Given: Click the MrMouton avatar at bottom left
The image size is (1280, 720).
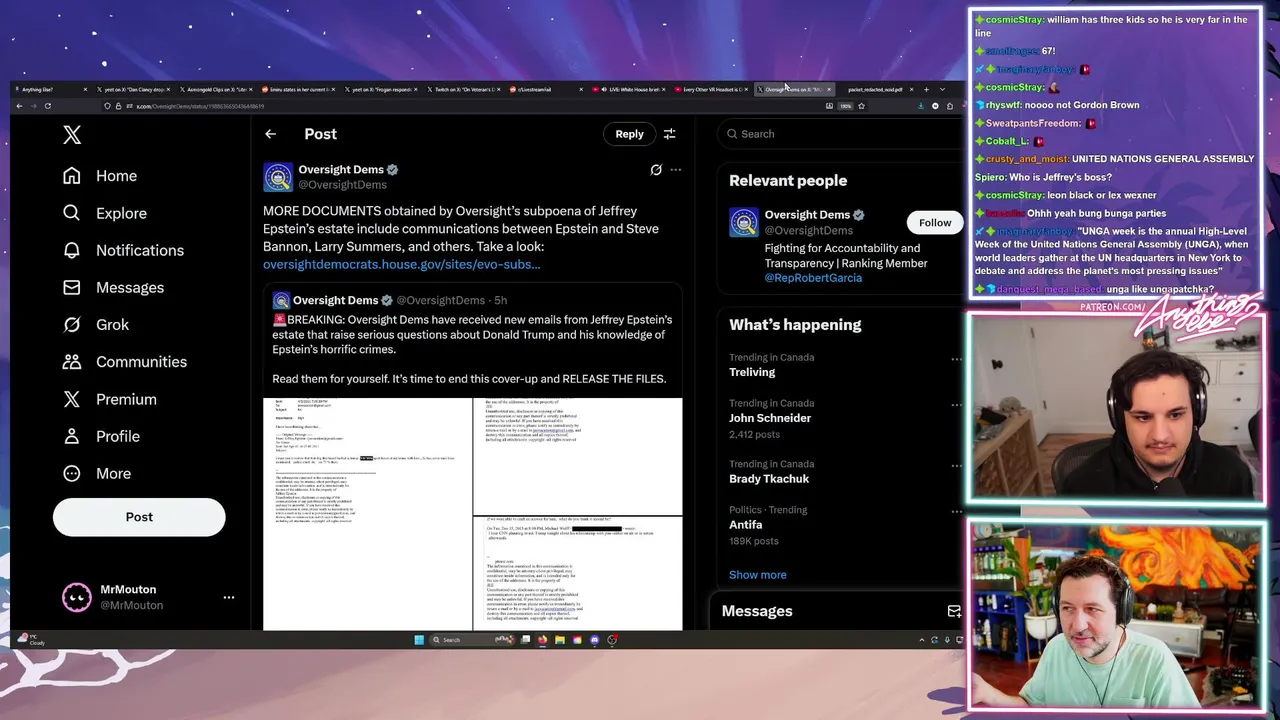Looking at the screenshot, I should [76, 597].
